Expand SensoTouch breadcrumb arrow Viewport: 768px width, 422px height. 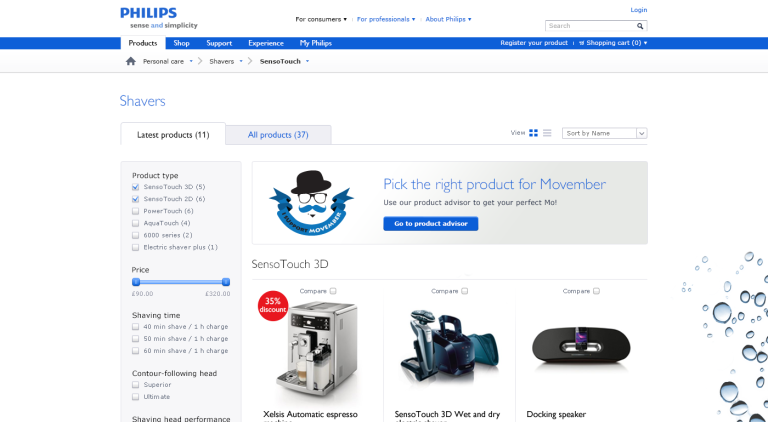307,61
